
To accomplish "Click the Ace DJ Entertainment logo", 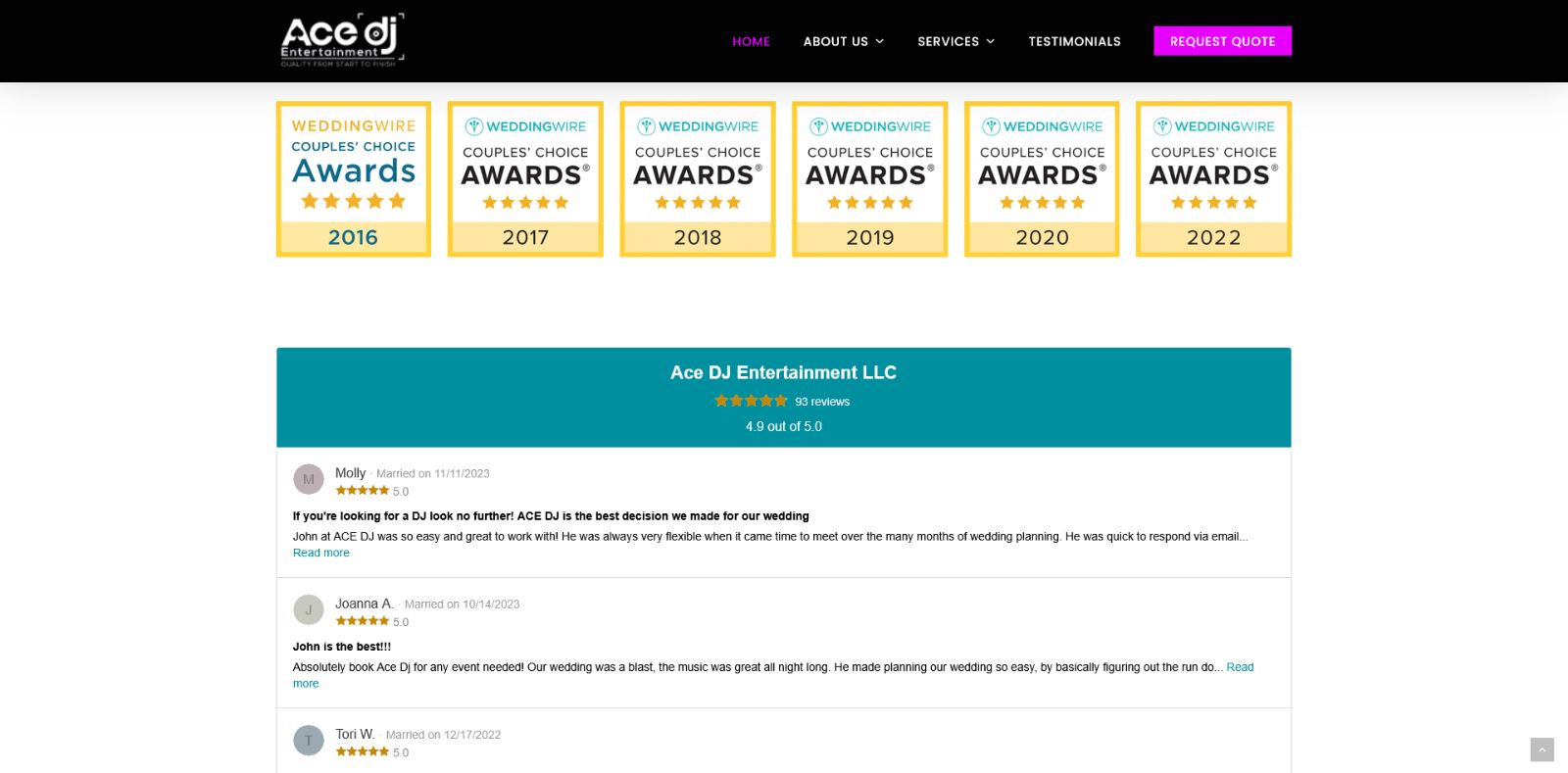I will point(342,40).
